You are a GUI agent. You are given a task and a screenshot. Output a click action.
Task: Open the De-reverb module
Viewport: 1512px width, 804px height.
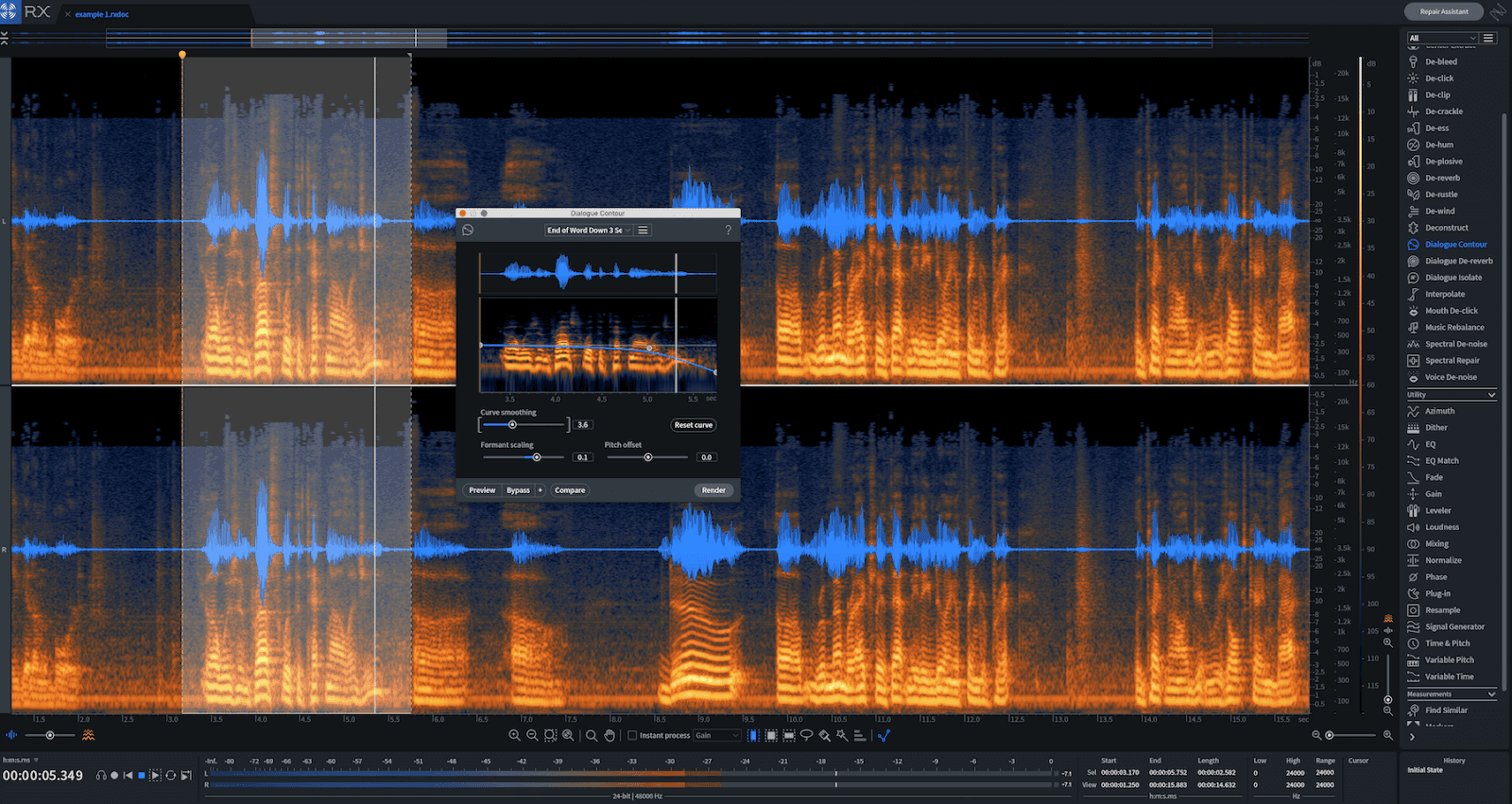coord(1442,178)
